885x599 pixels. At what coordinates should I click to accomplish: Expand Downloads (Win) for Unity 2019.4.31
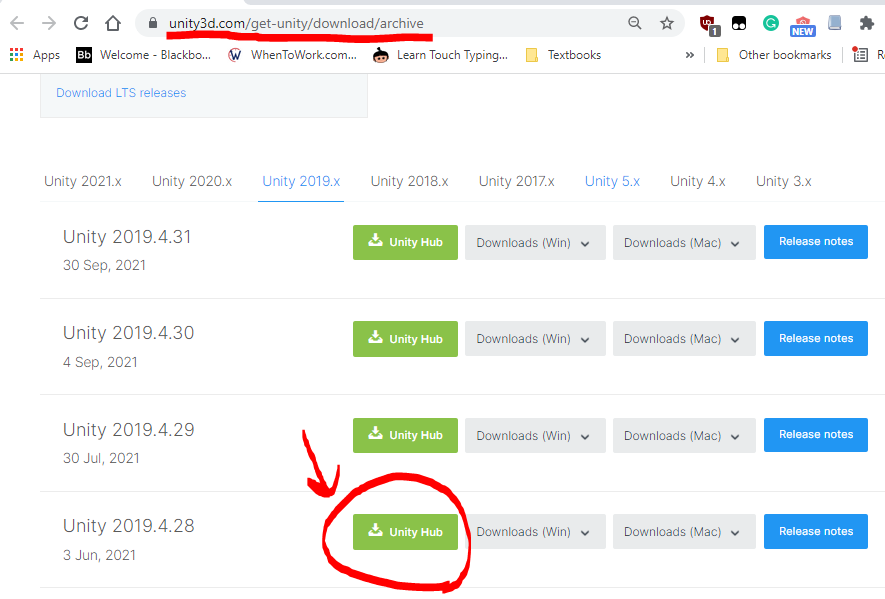[x=535, y=242]
